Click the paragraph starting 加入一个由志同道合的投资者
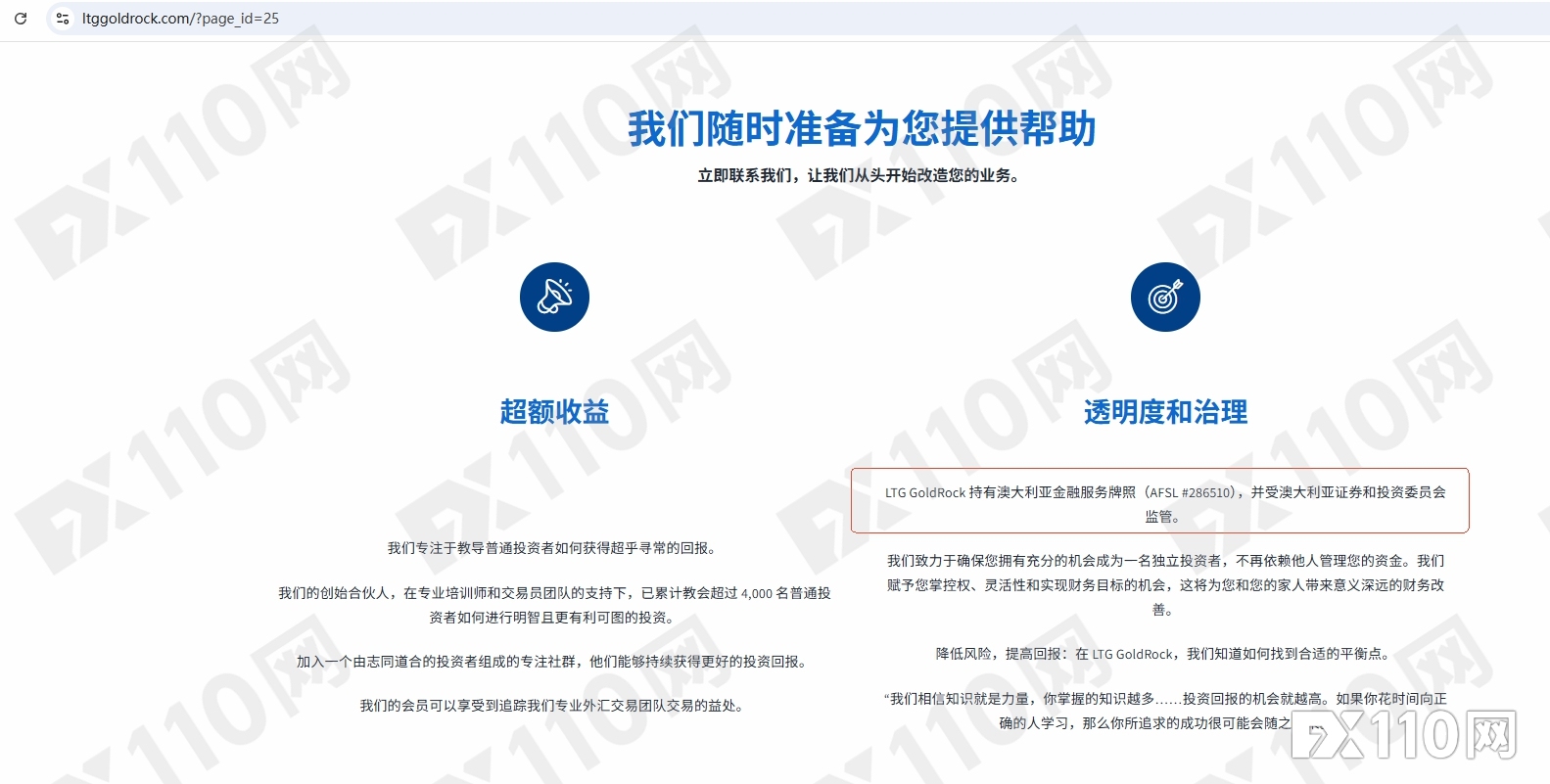Image resolution: width=1550 pixels, height=784 pixels. coord(554,662)
